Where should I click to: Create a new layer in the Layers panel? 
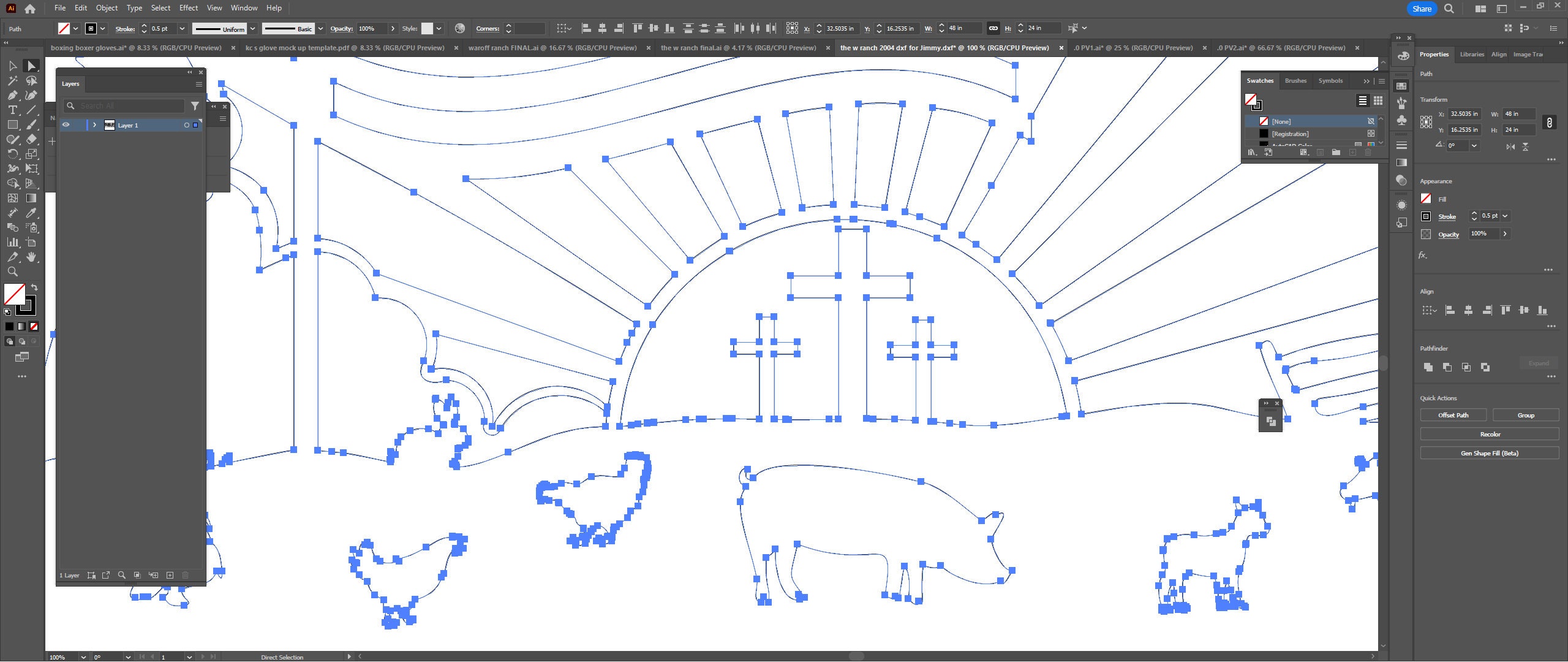coord(170,575)
